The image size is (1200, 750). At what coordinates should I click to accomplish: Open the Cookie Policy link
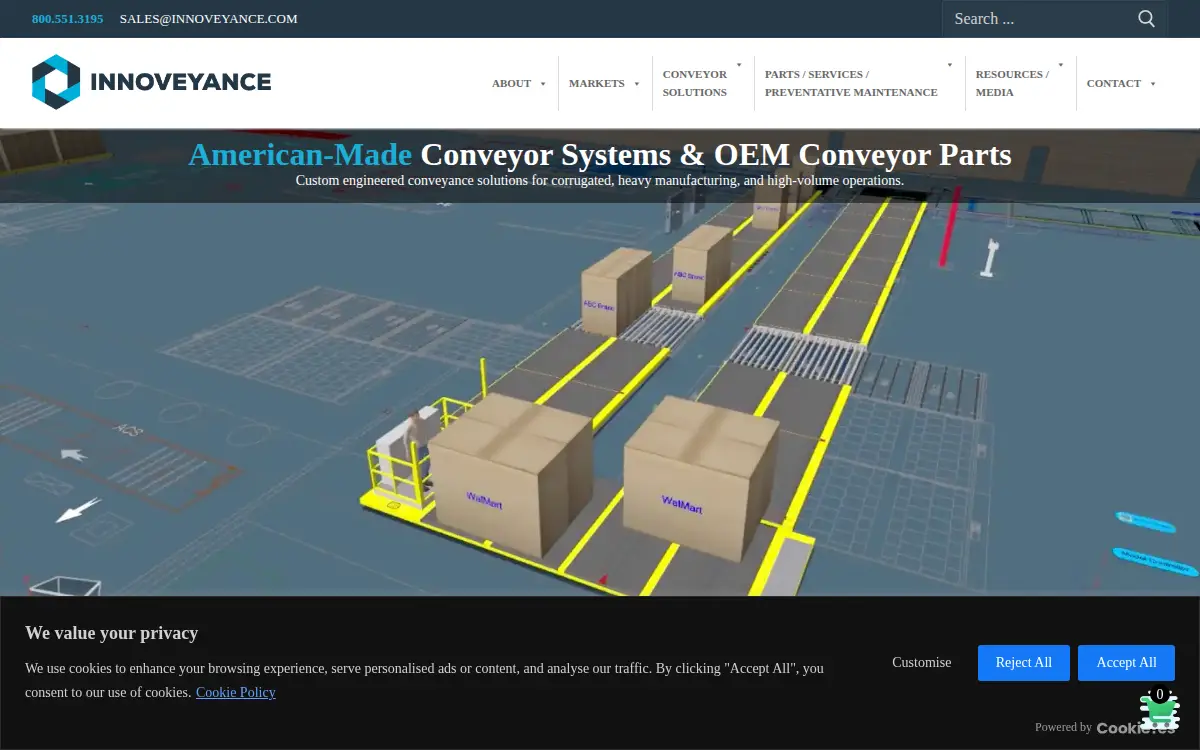point(236,692)
